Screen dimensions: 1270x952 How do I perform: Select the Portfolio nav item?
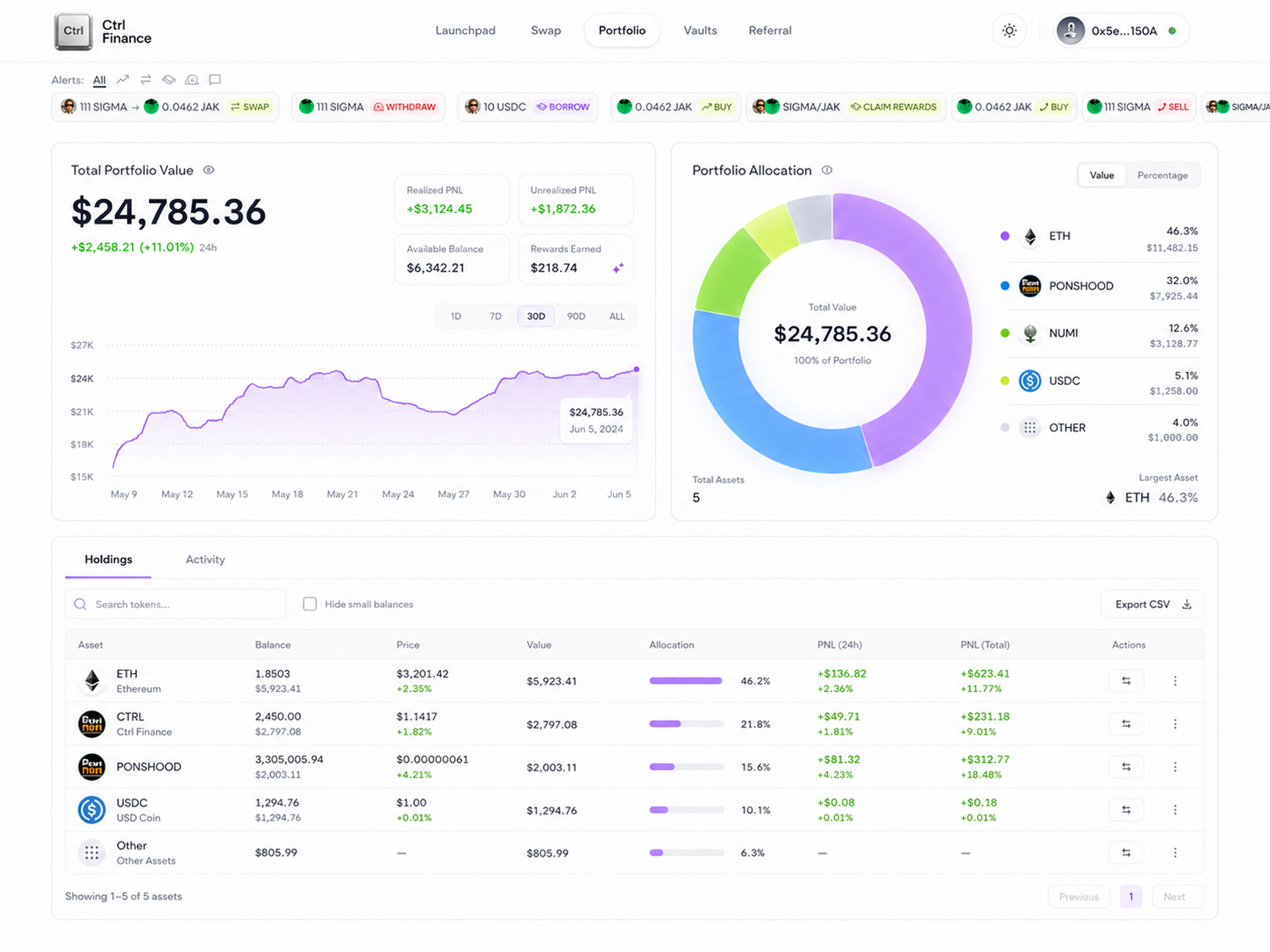coord(622,31)
